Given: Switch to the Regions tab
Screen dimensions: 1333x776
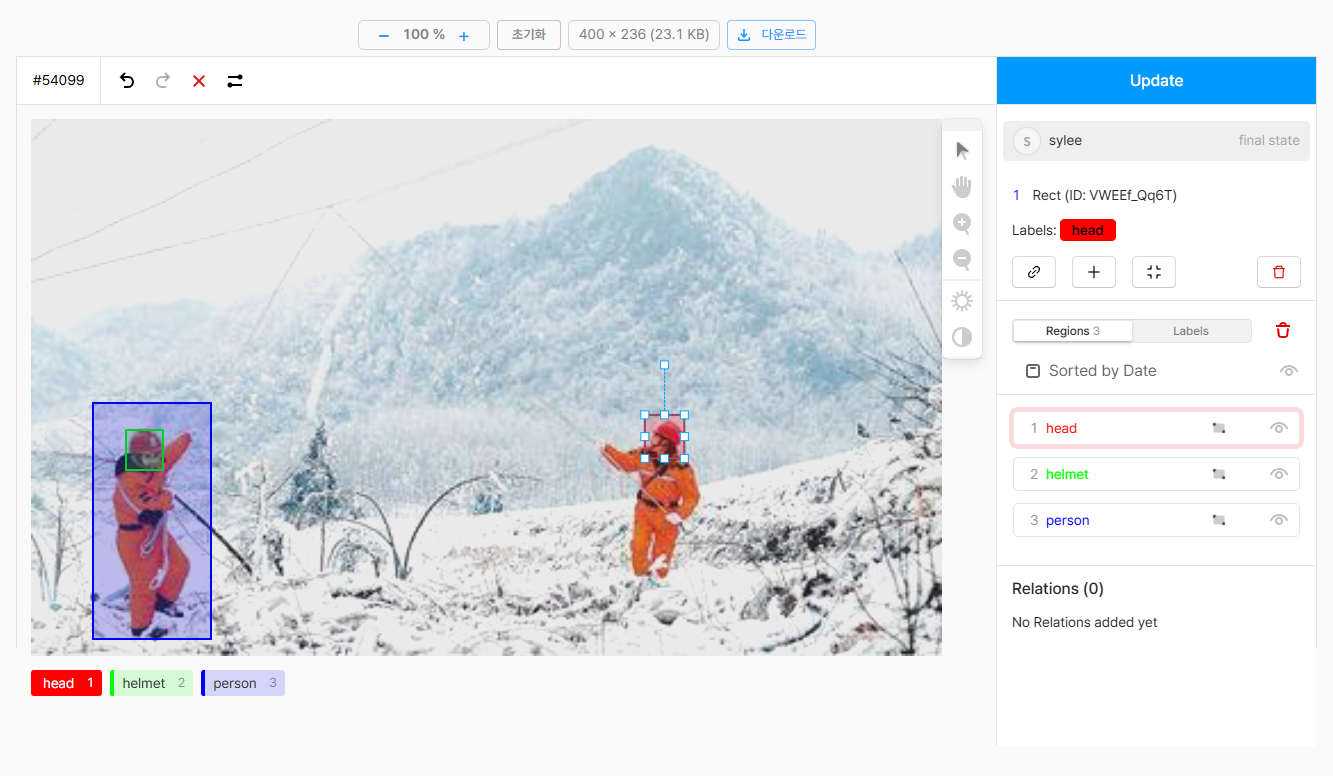Looking at the screenshot, I should 1072,331.
